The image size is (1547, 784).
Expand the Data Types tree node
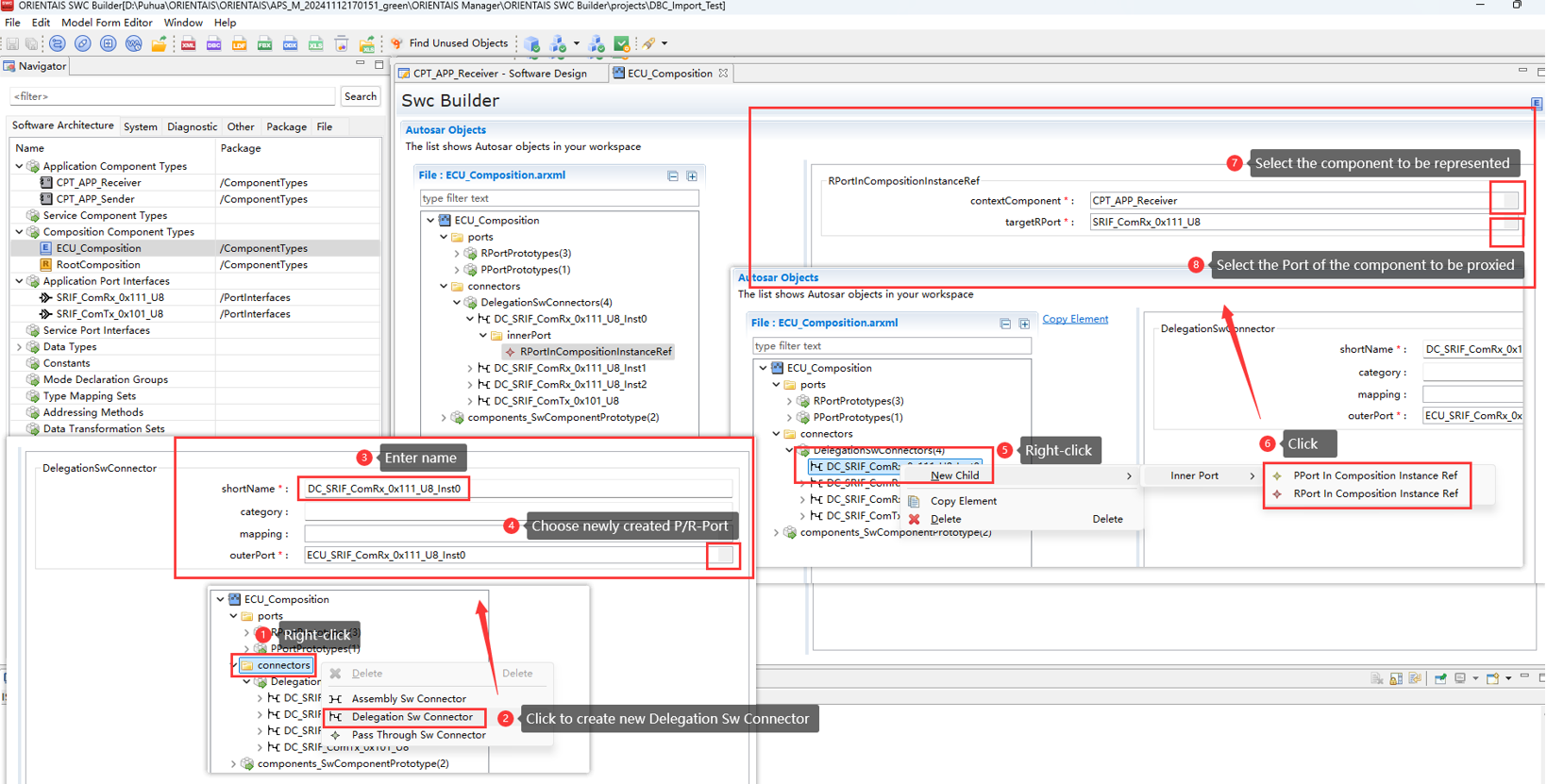(20, 347)
